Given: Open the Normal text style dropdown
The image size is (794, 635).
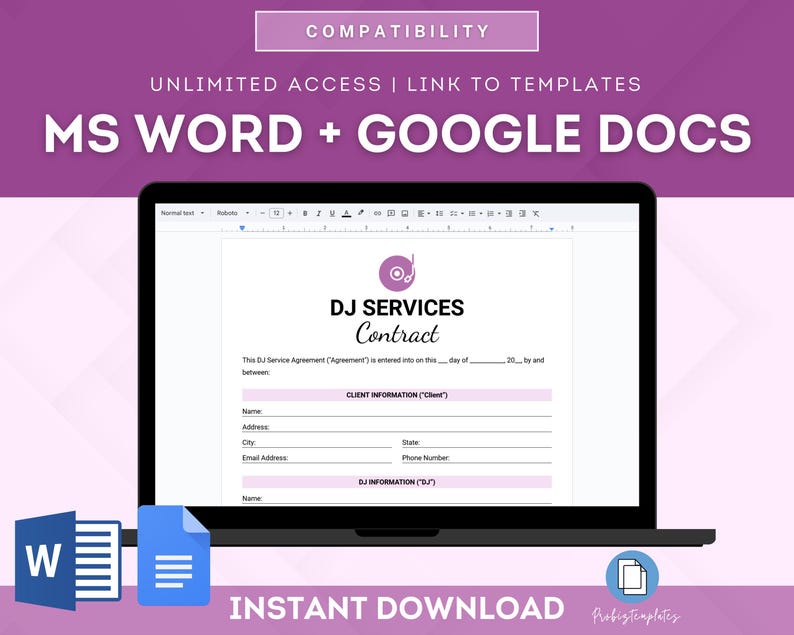Looking at the screenshot, I should coord(182,213).
